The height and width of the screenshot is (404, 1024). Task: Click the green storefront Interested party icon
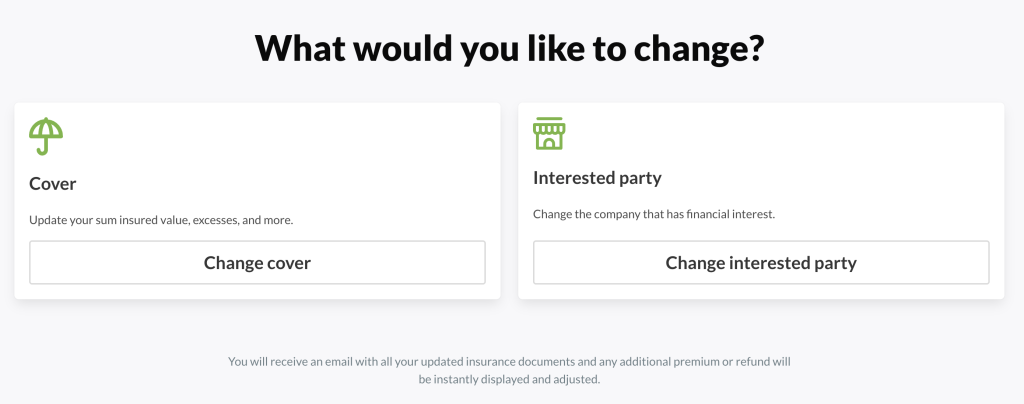point(549,133)
